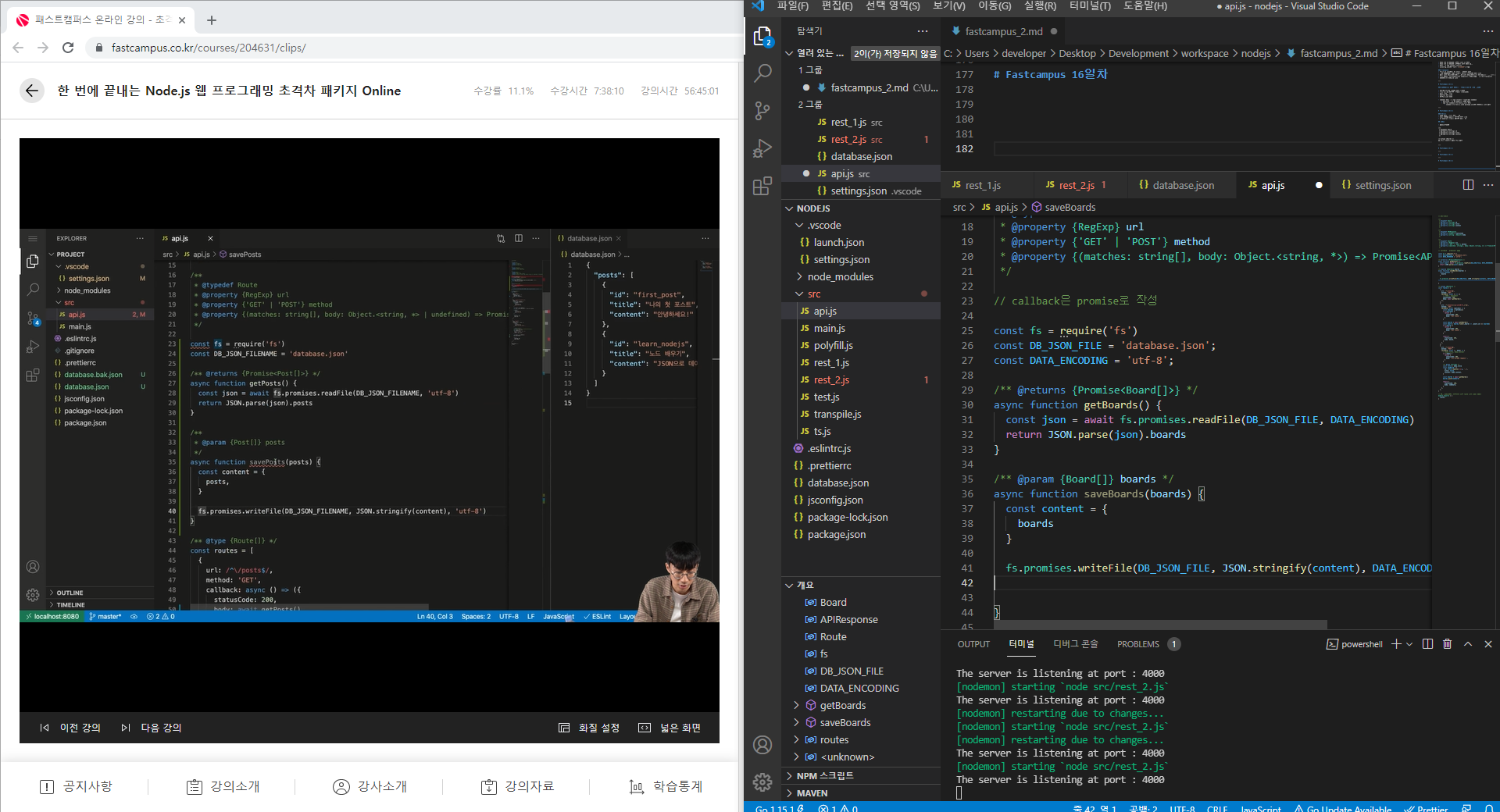The width and height of the screenshot is (1500, 812).
Task: Open the Extensions view in VS Code
Action: coord(762,186)
